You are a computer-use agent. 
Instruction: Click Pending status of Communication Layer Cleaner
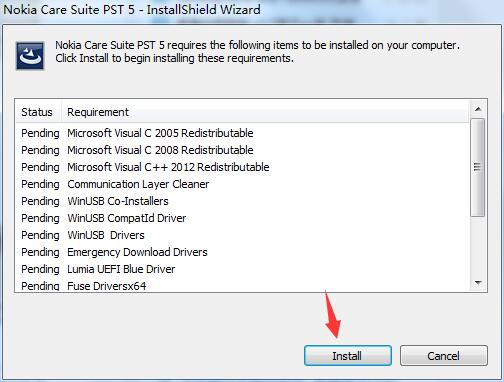[x=40, y=184]
